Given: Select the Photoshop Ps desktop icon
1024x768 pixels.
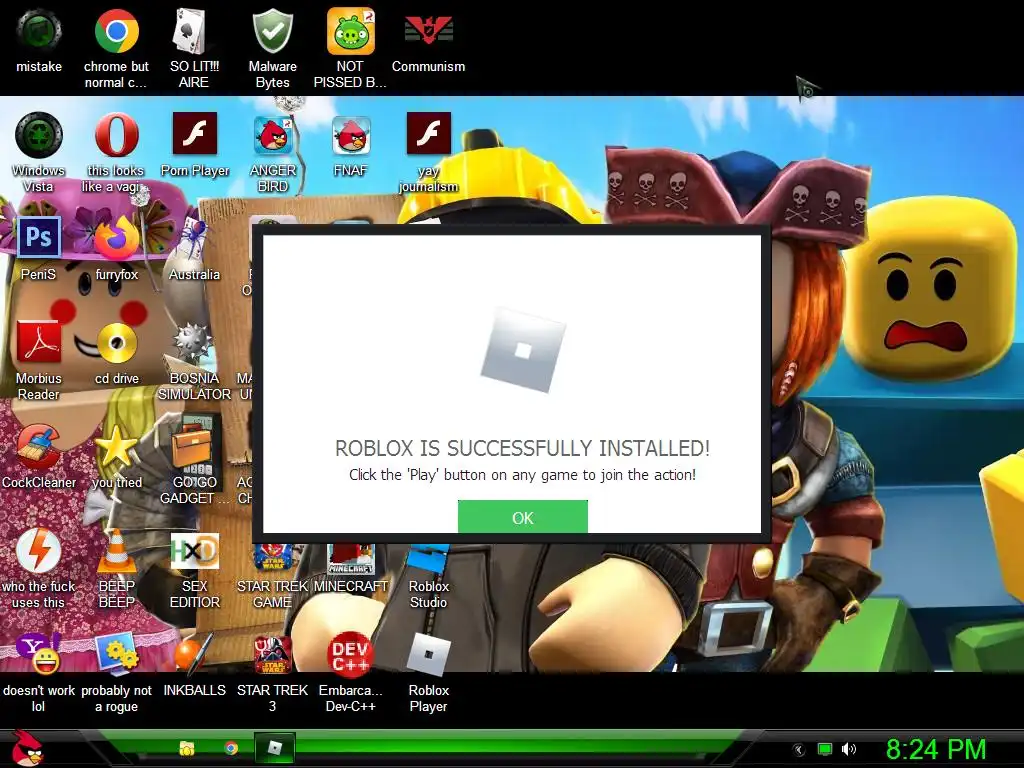Looking at the screenshot, I should point(39,248).
